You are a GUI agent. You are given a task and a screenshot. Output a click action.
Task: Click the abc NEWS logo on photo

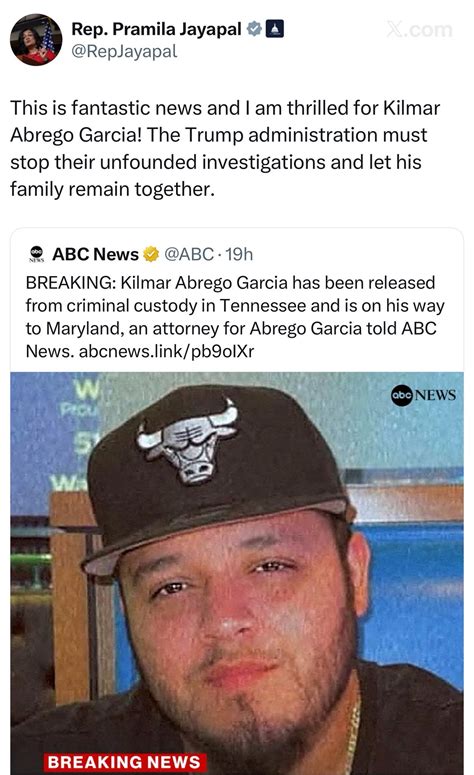tap(424, 395)
